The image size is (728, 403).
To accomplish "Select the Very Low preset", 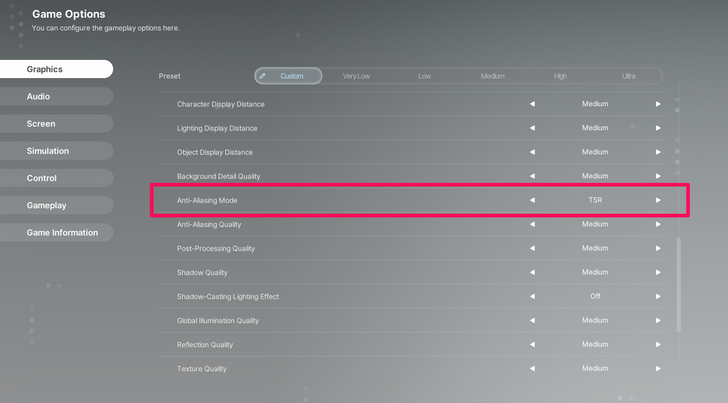I will pos(356,76).
